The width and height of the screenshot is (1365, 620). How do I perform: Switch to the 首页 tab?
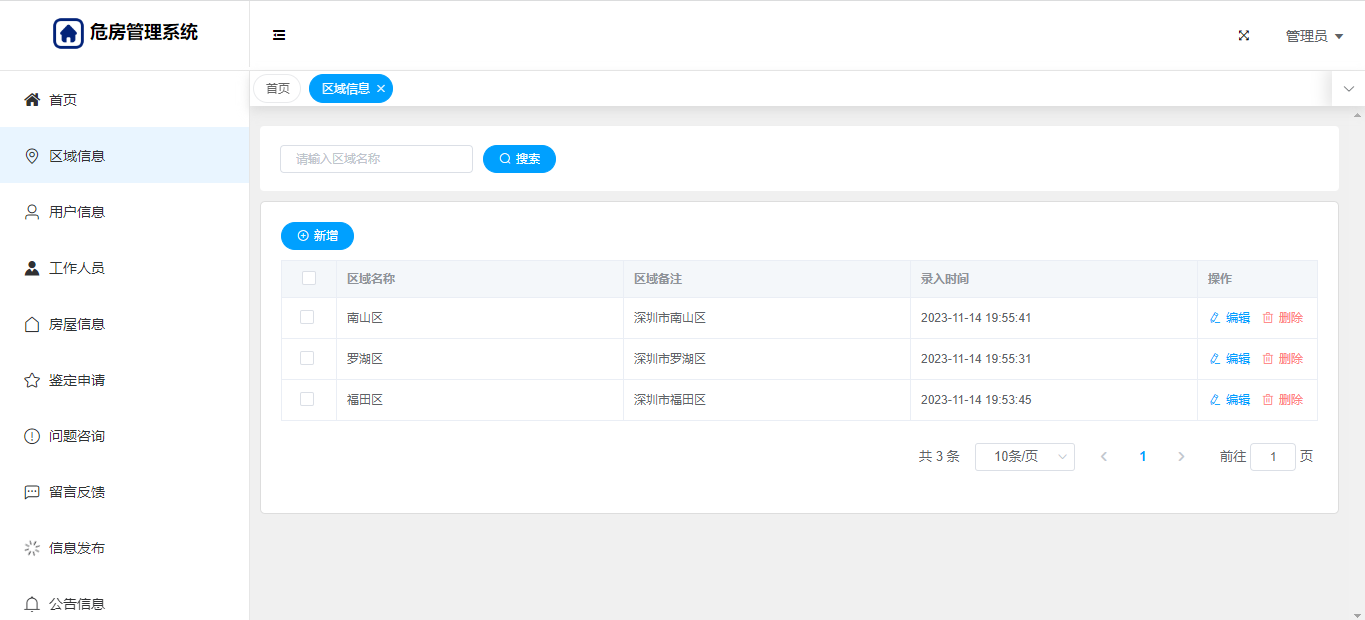(x=277, y=89)
